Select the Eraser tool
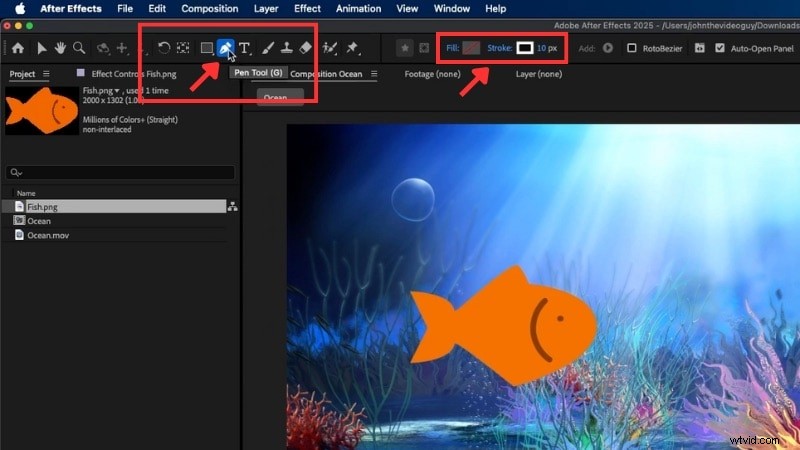800x450 pixels. (x=305, y=48)
